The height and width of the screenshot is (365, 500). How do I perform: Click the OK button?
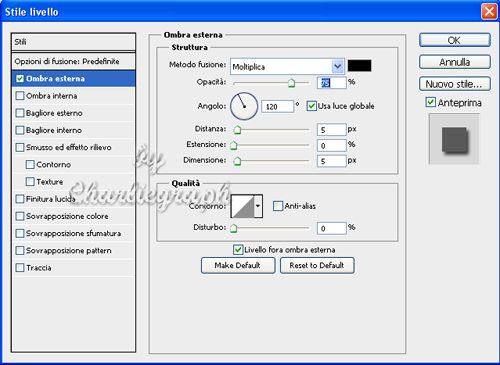[455, 40]
